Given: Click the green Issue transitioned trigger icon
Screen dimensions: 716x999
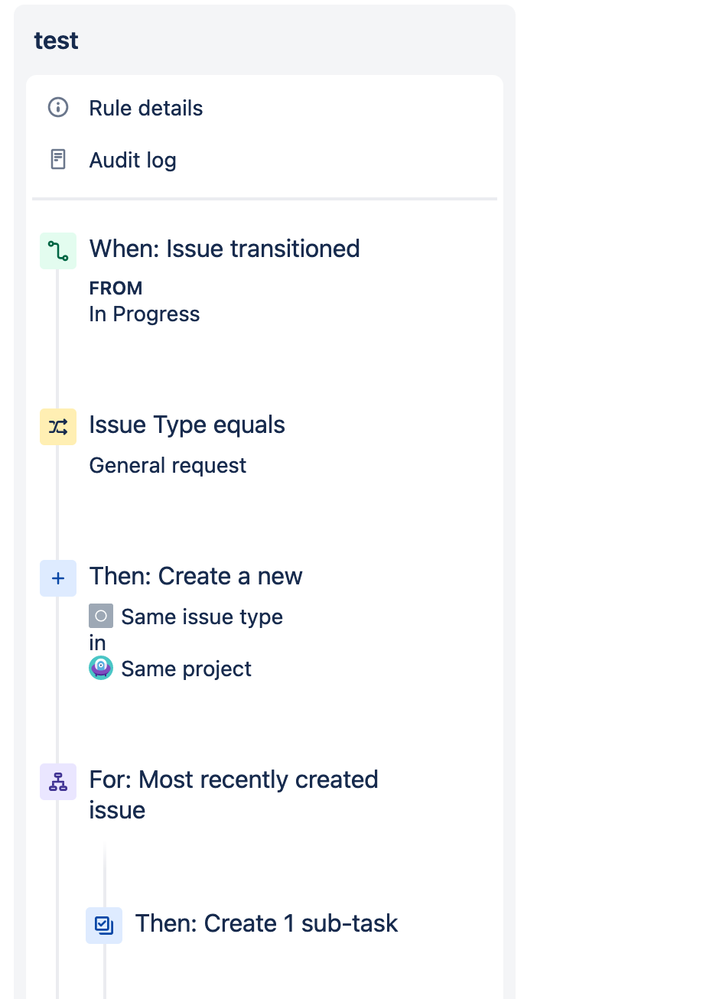Looking at the screenshot, I should point(58,251).
